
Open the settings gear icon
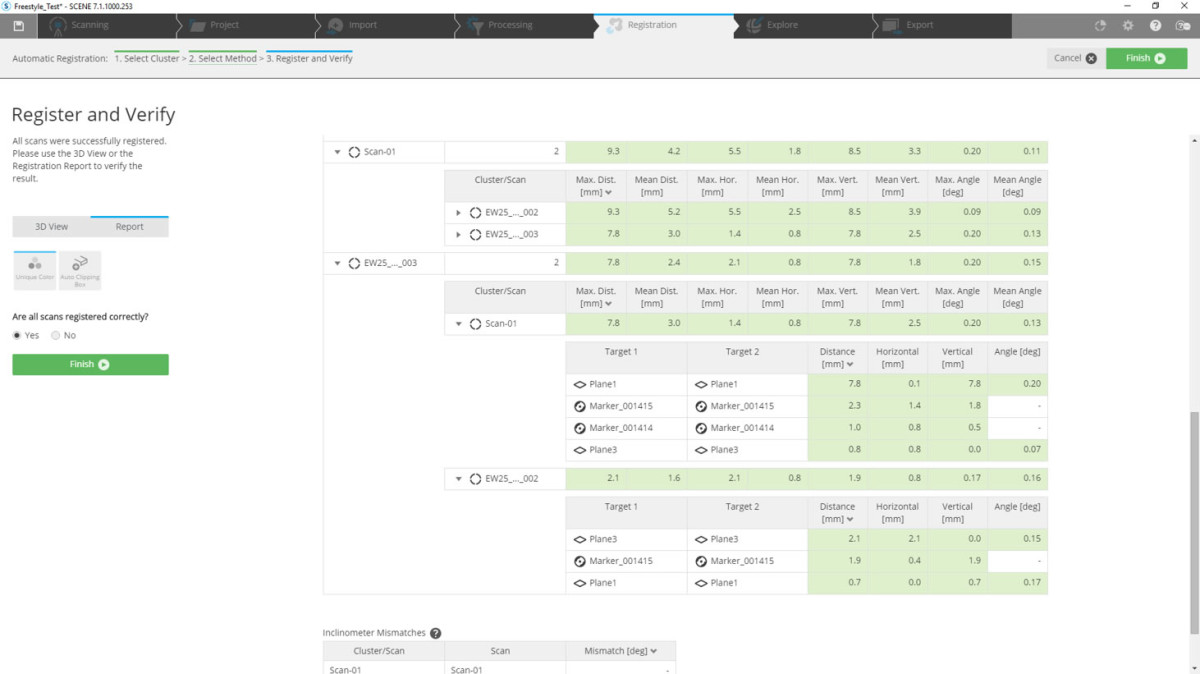click(x=1128, y=25)
